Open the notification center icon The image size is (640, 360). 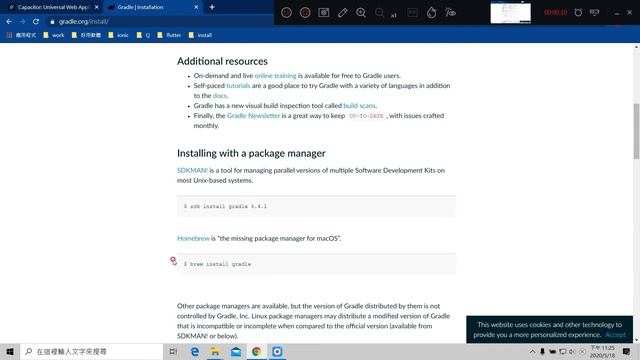point(626,351)
